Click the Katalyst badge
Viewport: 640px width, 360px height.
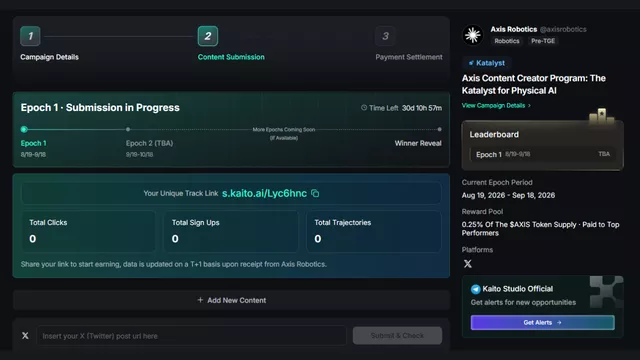pos(487,63)
